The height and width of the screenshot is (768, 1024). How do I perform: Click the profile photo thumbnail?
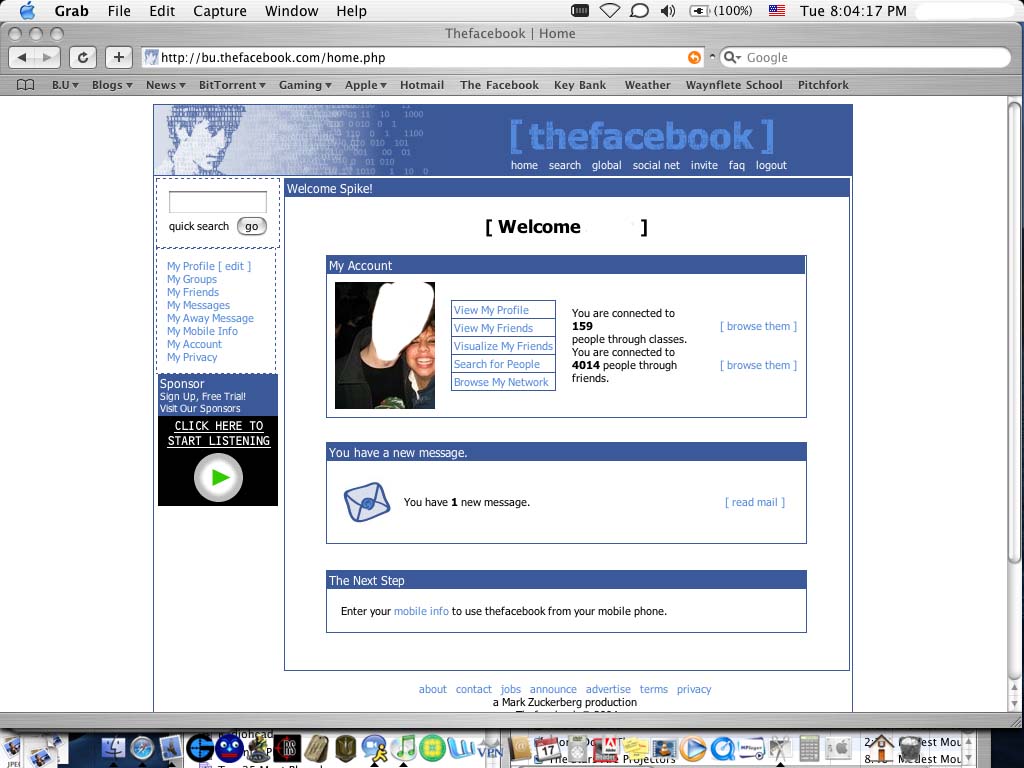tap(385, 345)
